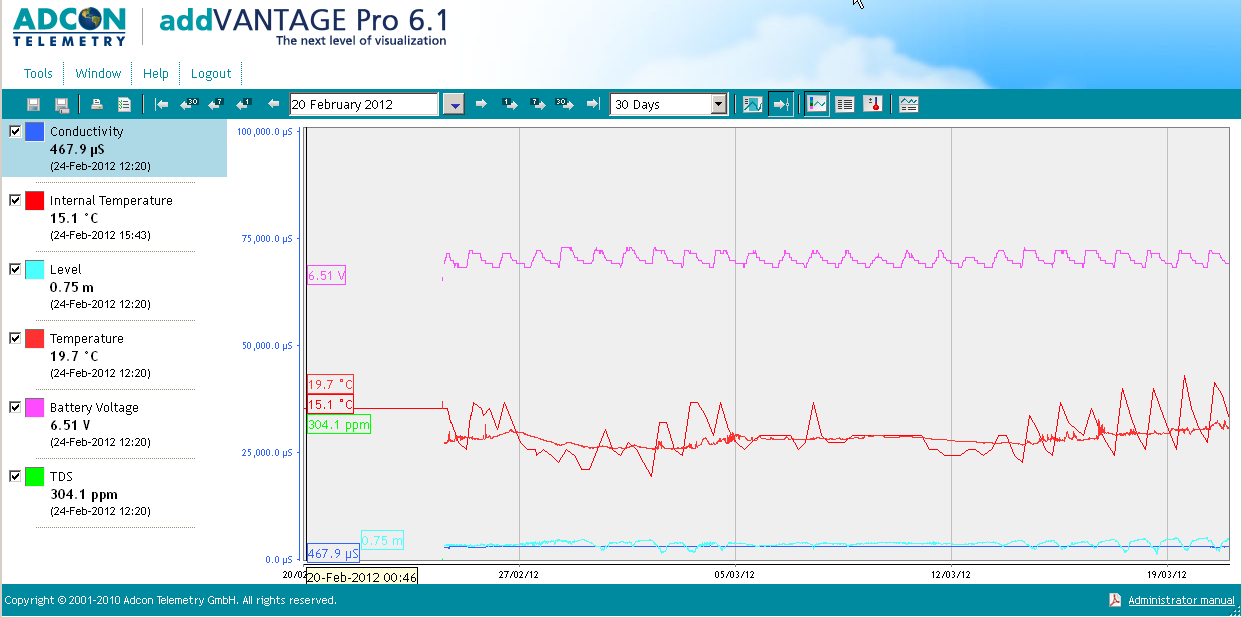Click the 304.1 ppm value tag on chart
Screen dimensions: 1242x618
(339, 424)
